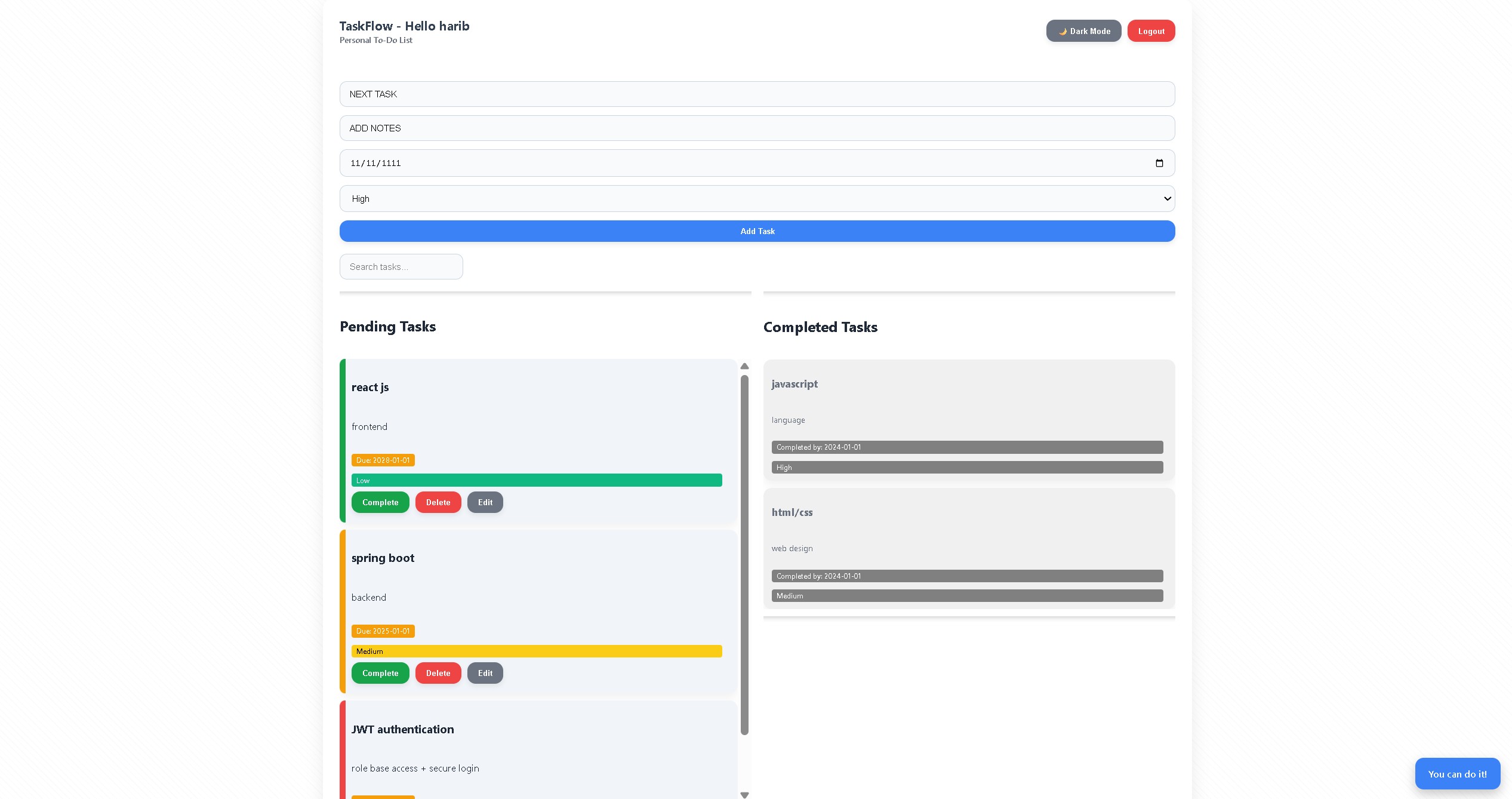Delete the react js task
The width and height of the screenshot is (1512, 799).
coord(438,502)
